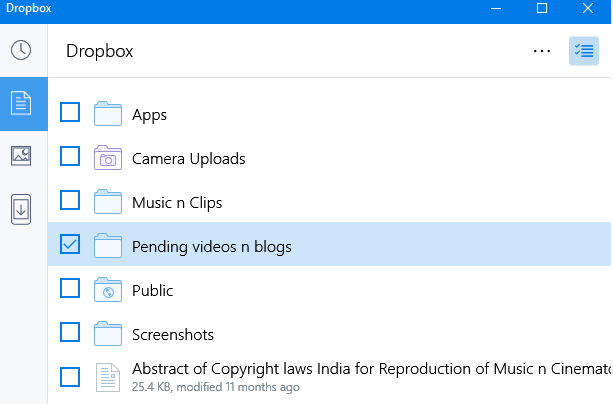The height and width of the screenshot is (404, 613).
Task: Click the Dropbox header title
Action: point(99,51)
